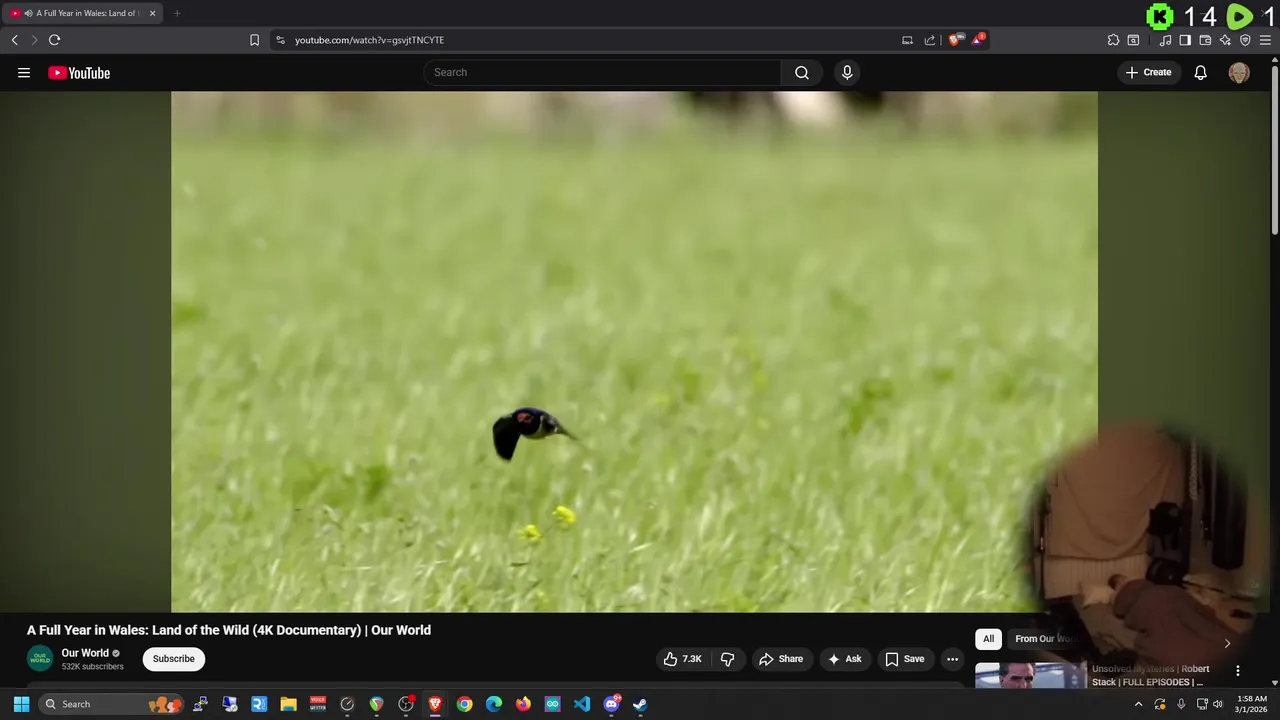Share this page from the address bar
Screen dimensions: 1280x720
930,40
